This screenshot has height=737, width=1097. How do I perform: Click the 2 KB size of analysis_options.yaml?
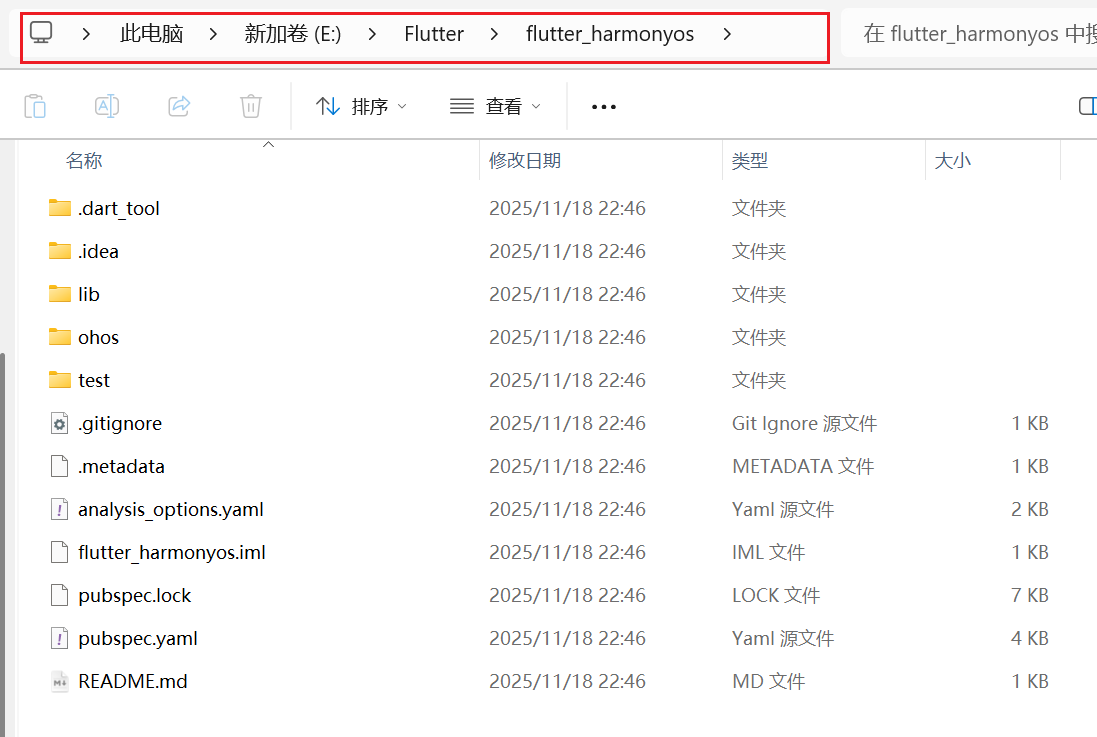(1030, 510)
